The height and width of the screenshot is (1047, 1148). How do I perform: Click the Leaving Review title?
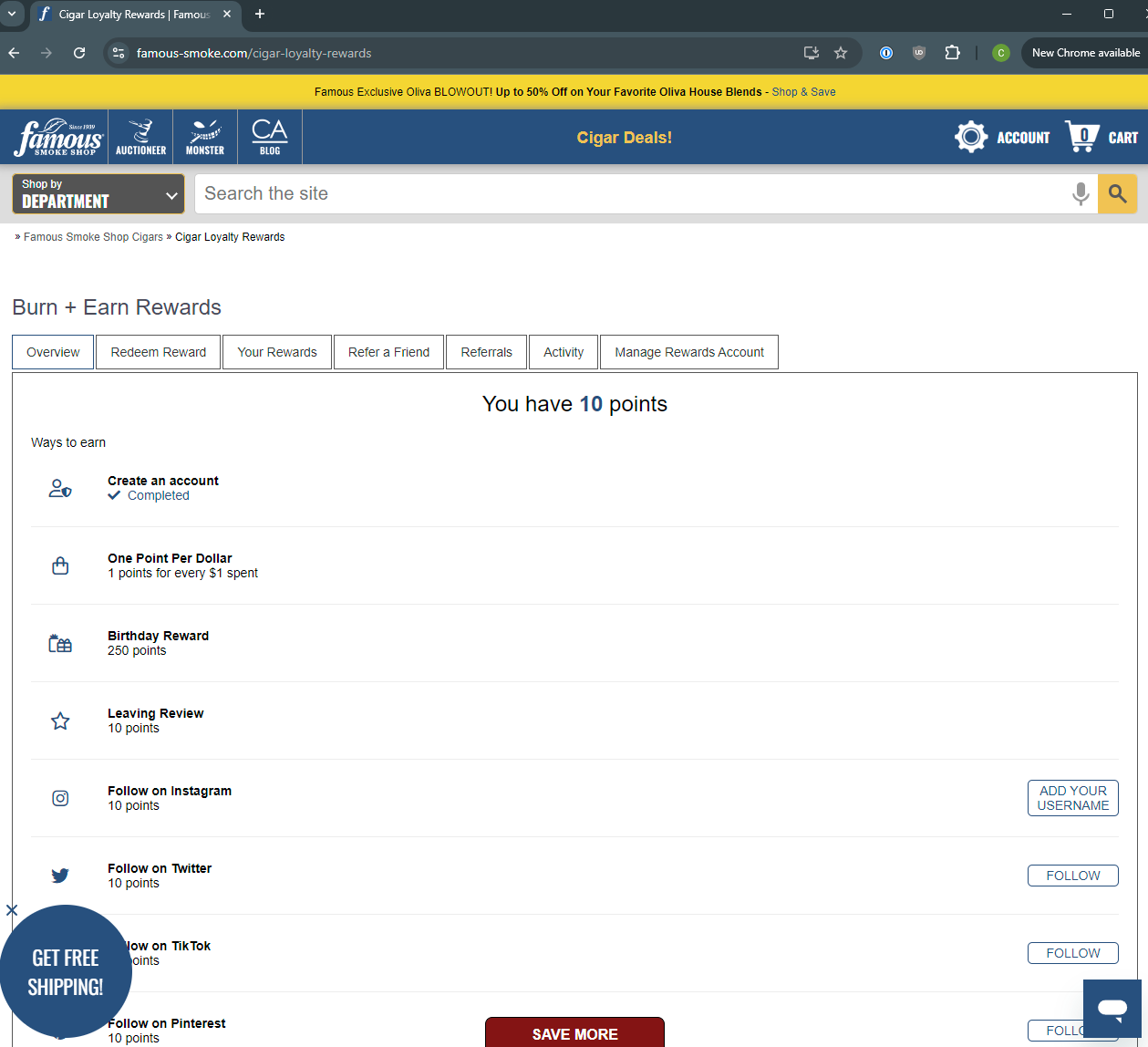pyautogui.click(x=156, y=713)
